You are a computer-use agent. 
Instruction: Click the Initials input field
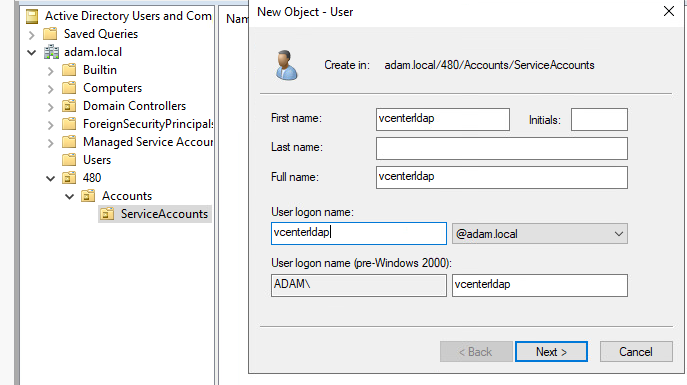click(599, 119)
